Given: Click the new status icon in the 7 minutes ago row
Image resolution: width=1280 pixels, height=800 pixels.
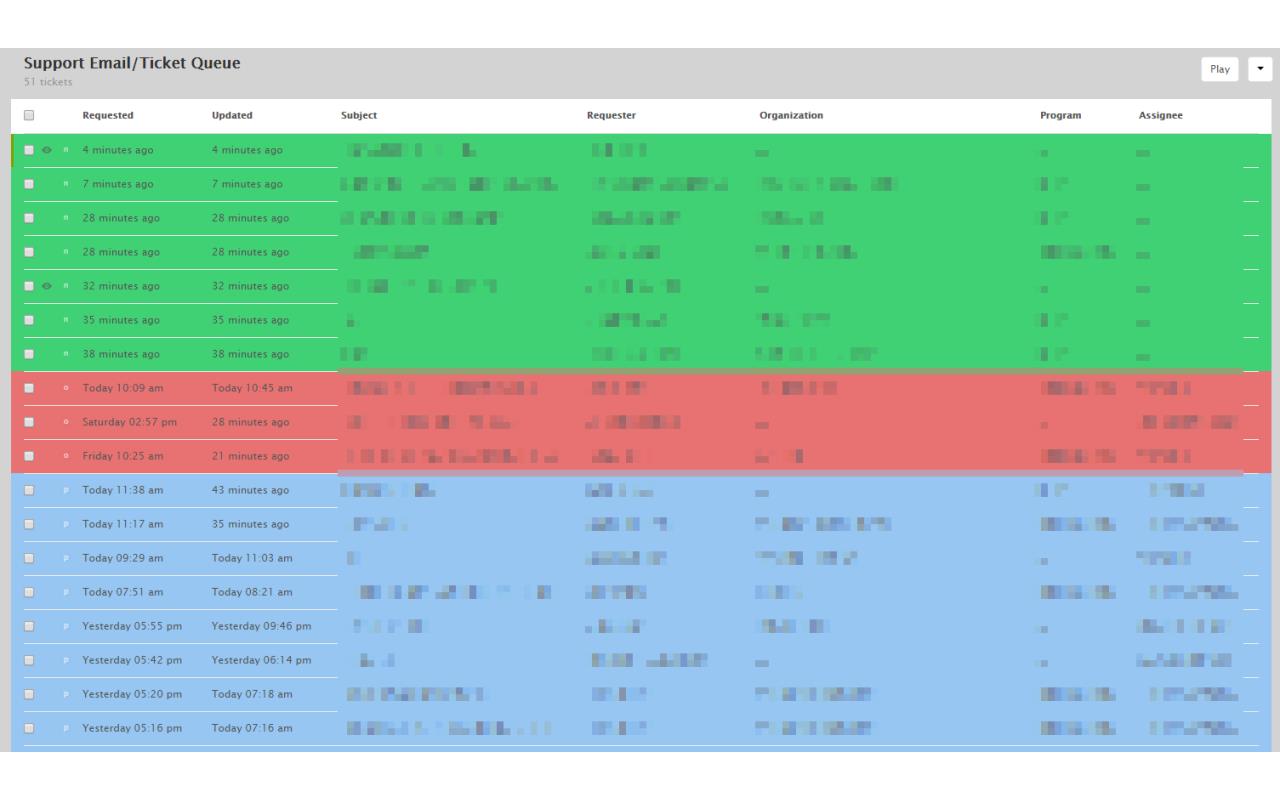Looking at the screenshot, I should point(66,184).
